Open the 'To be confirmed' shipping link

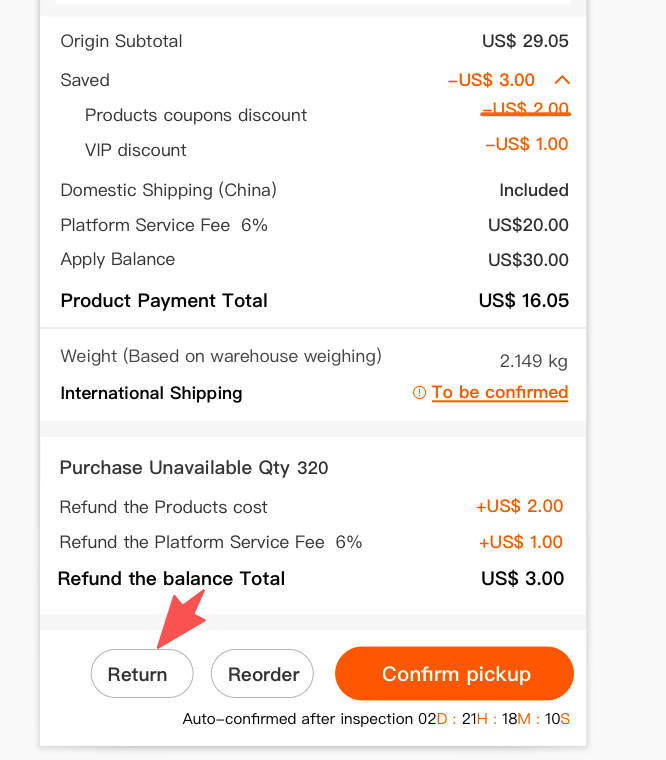(x=500, y=392)
